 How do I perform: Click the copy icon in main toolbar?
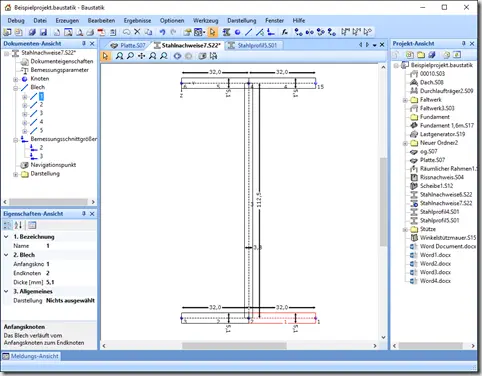tap(149, 32)
